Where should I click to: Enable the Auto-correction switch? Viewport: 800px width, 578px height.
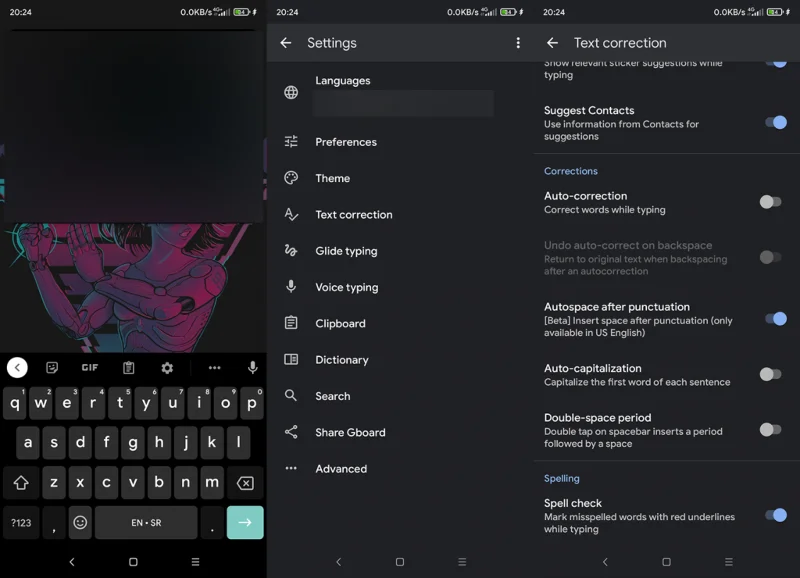tap(770, 202)
